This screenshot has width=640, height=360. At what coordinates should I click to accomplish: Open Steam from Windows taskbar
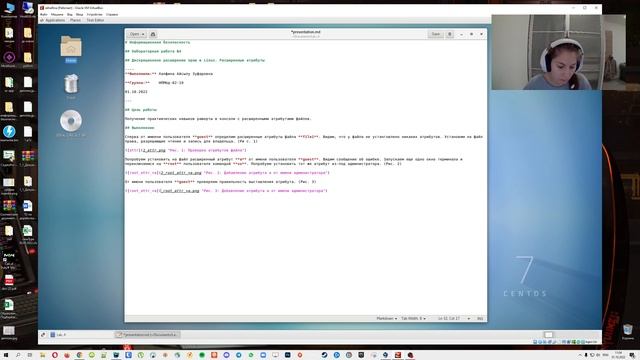coord(324,355)
